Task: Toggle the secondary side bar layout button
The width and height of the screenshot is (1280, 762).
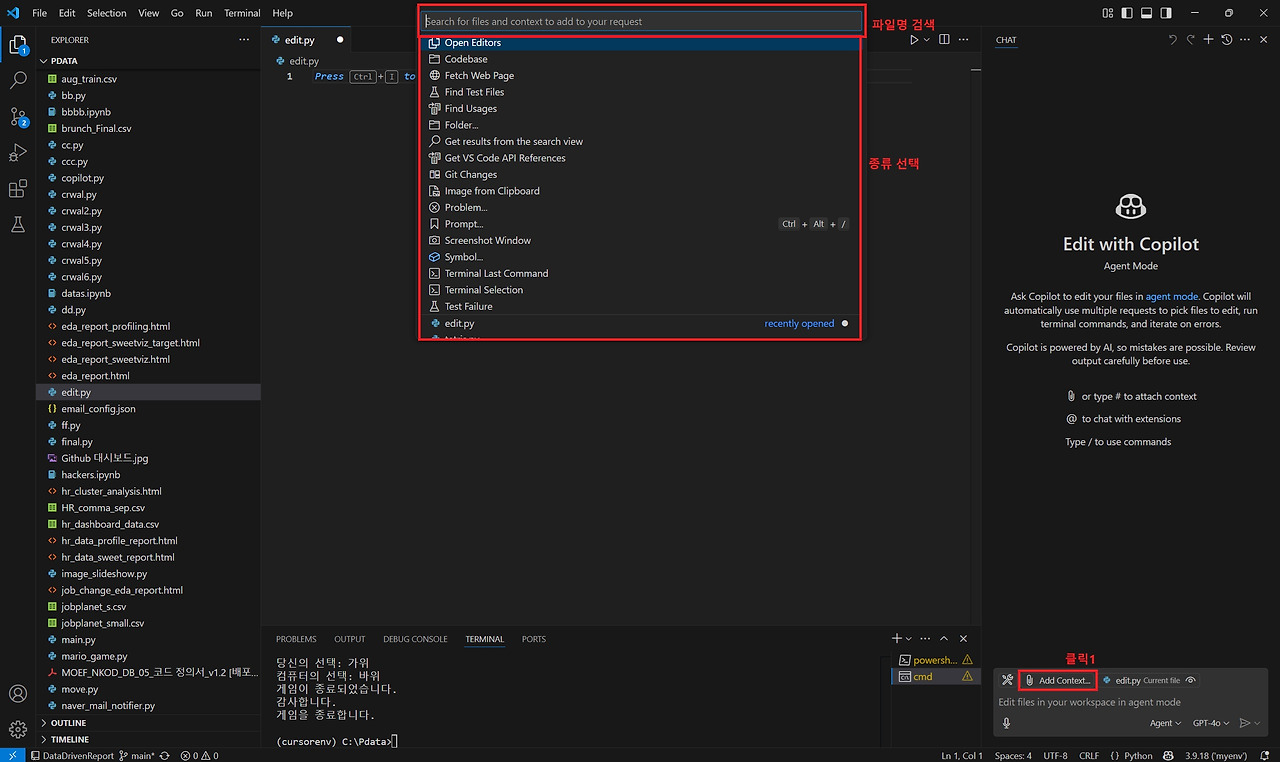Action: click(1167, 13)
